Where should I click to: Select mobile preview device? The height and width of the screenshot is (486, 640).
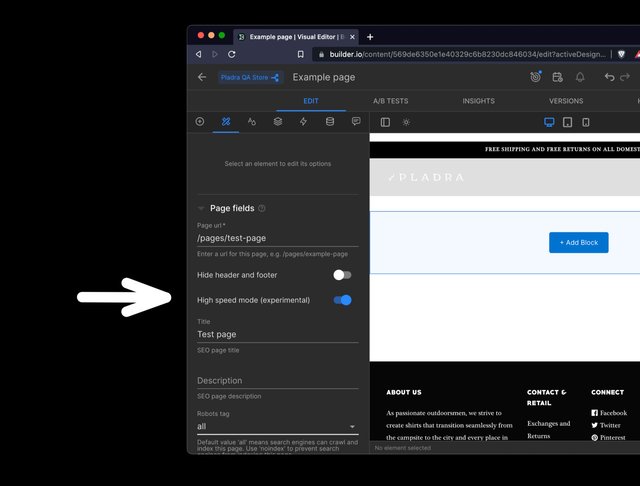(x=586, y=122)
